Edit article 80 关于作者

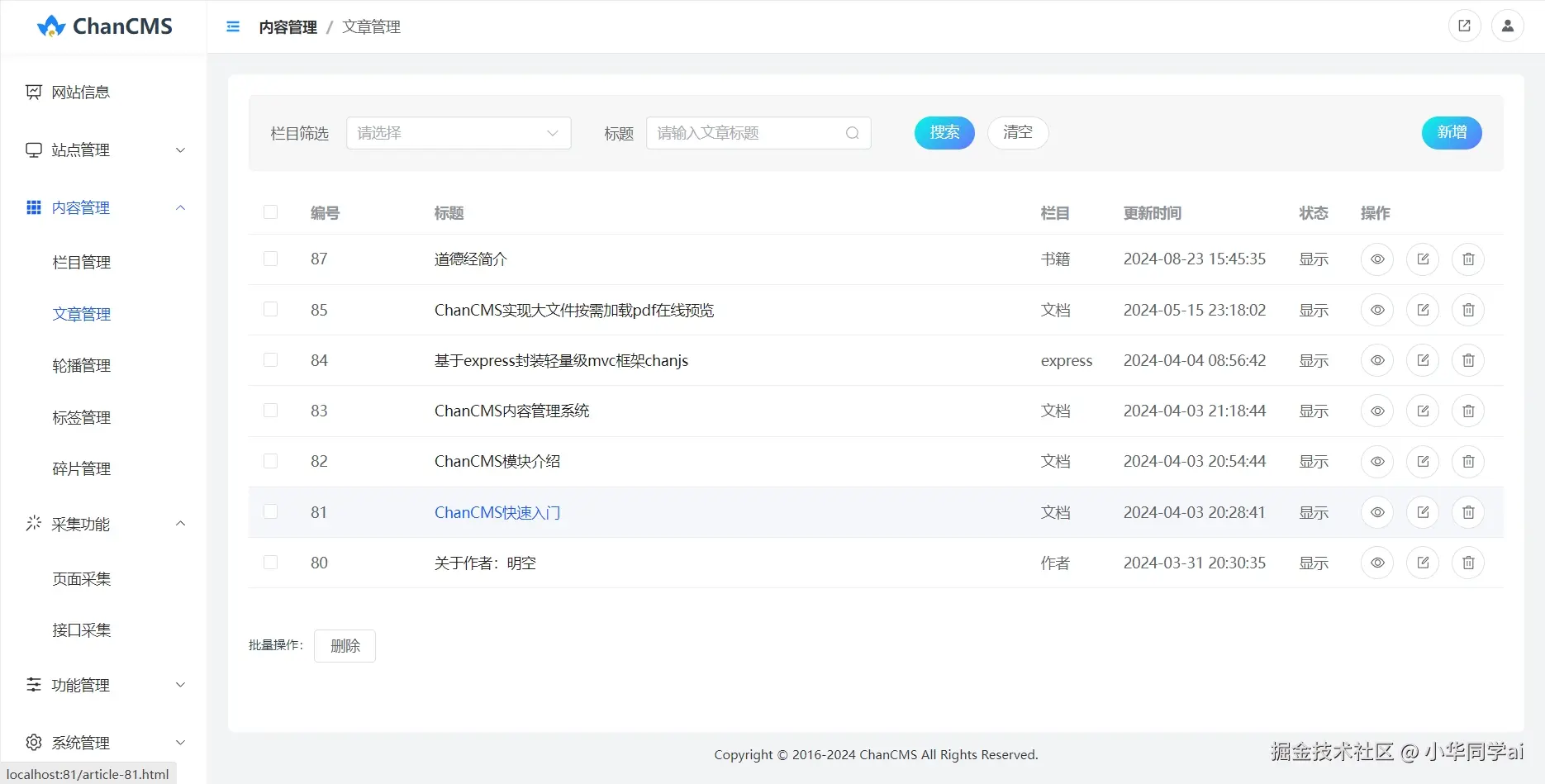(x=1423, y=563)
